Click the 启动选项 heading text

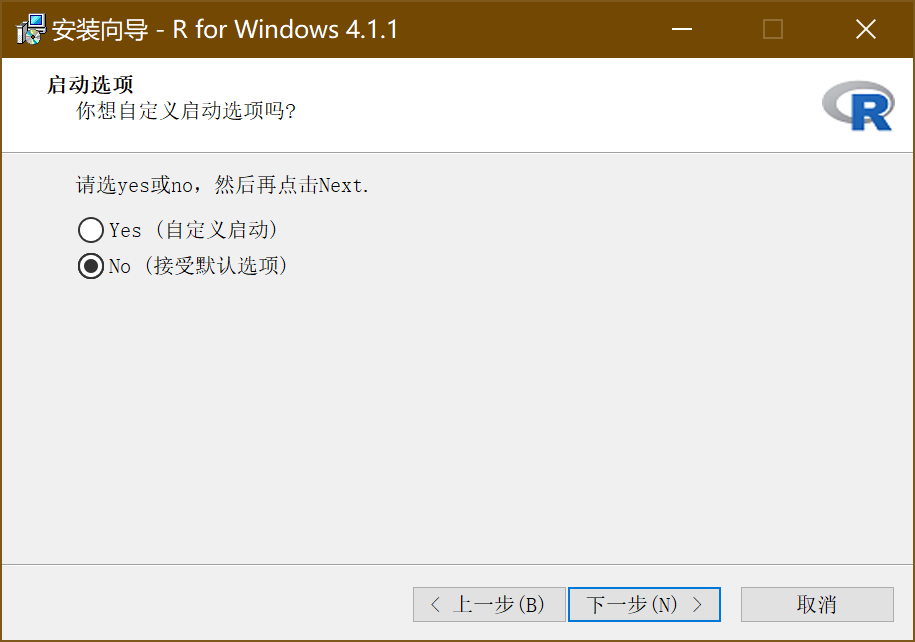[90, 85]
